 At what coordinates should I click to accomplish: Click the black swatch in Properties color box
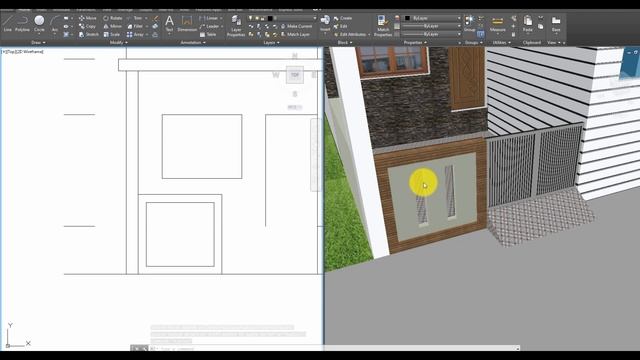click(x=407, y=18)
